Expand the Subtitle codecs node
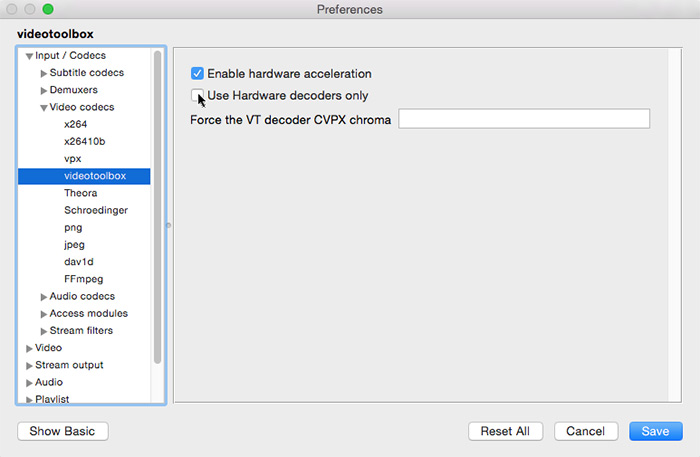The width and height of the screenshot is (700, 457). point(43,73)
